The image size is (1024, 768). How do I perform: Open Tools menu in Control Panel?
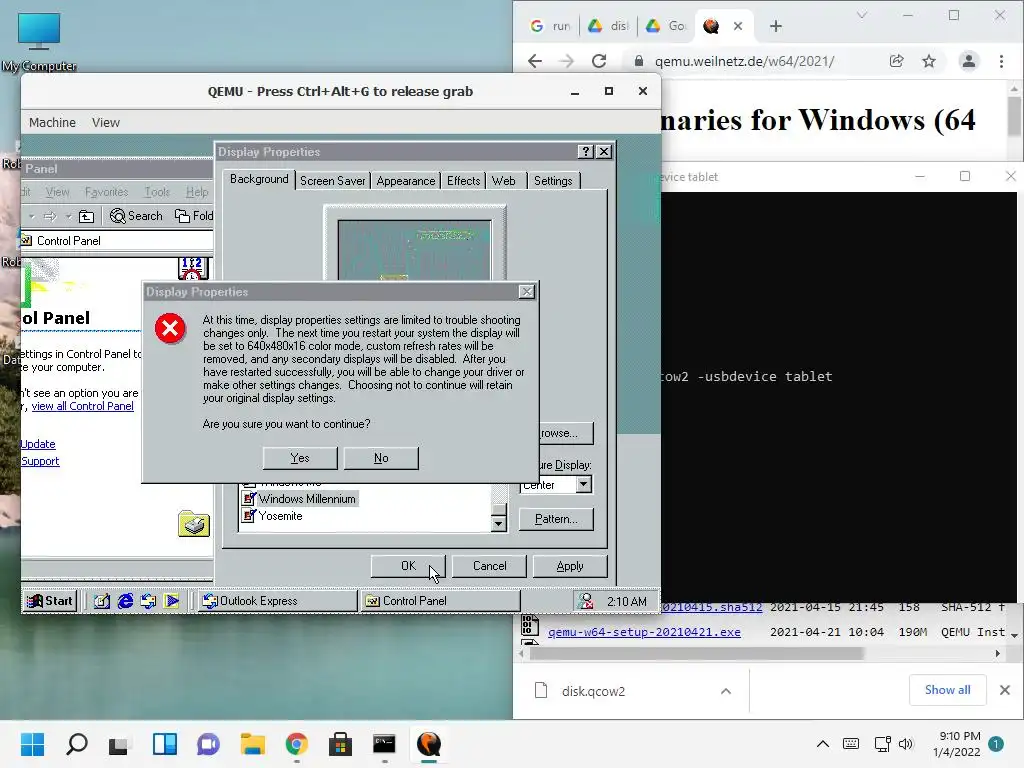157,192
